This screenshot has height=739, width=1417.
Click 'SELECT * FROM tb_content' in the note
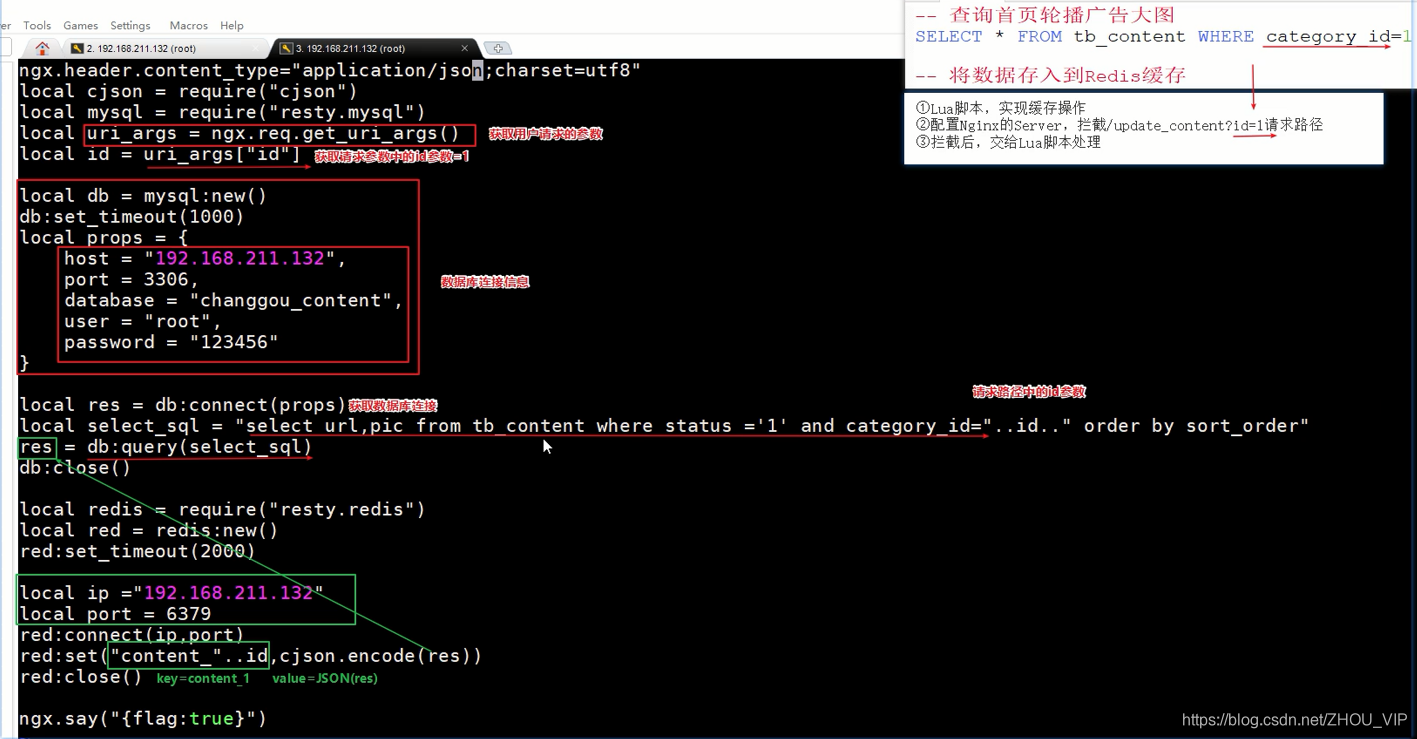[x=1050, y=37]
